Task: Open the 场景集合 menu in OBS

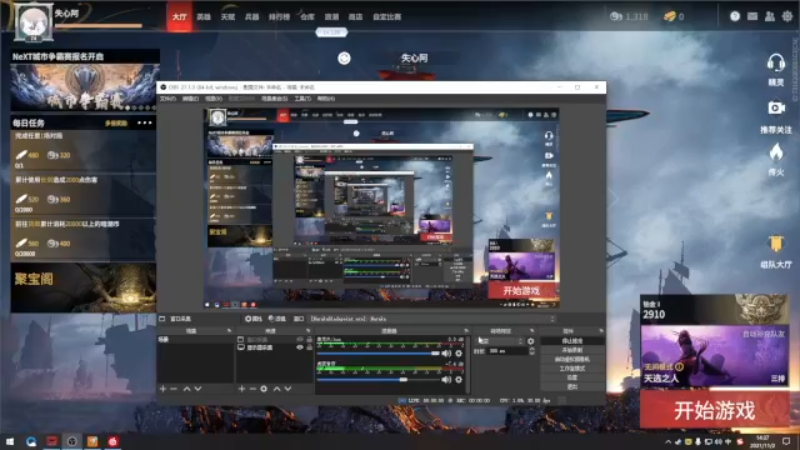Action: click(274, 98)
